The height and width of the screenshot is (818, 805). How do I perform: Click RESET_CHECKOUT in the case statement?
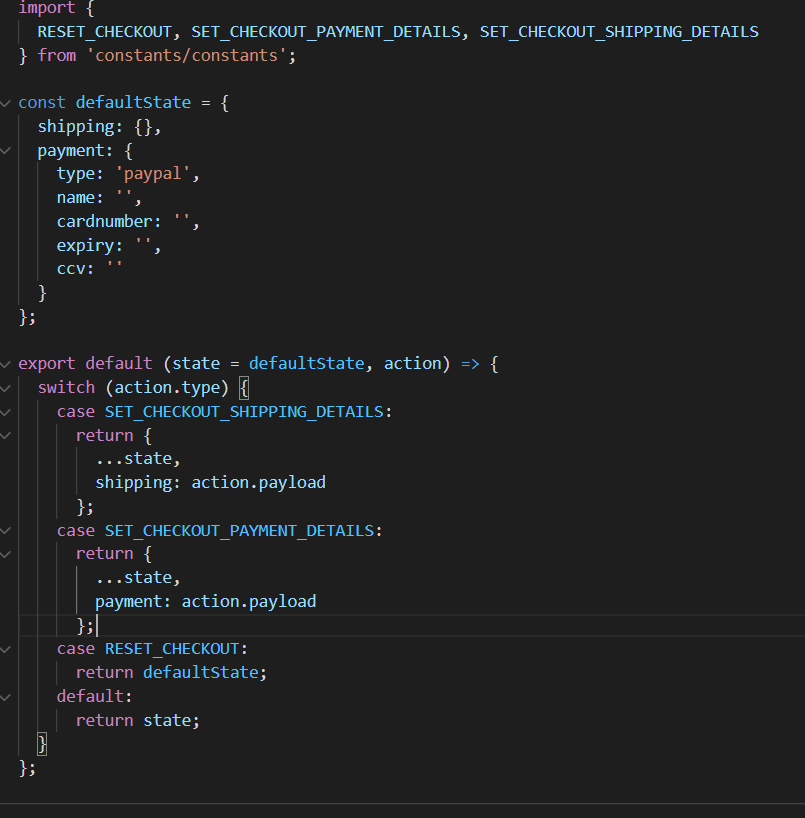pyautogui.click(x=172, y=649)
